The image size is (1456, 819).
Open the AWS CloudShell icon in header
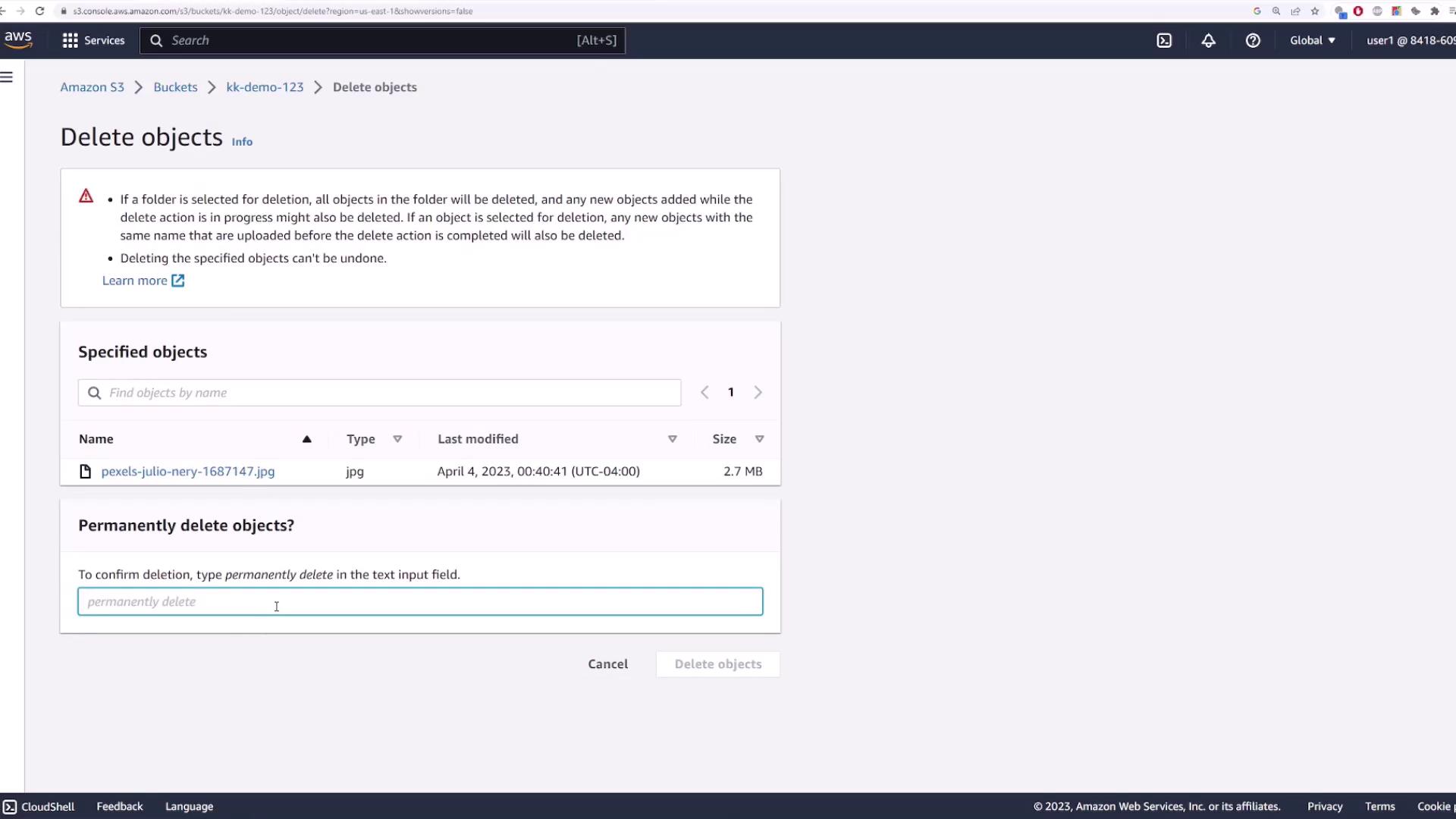1164,41
